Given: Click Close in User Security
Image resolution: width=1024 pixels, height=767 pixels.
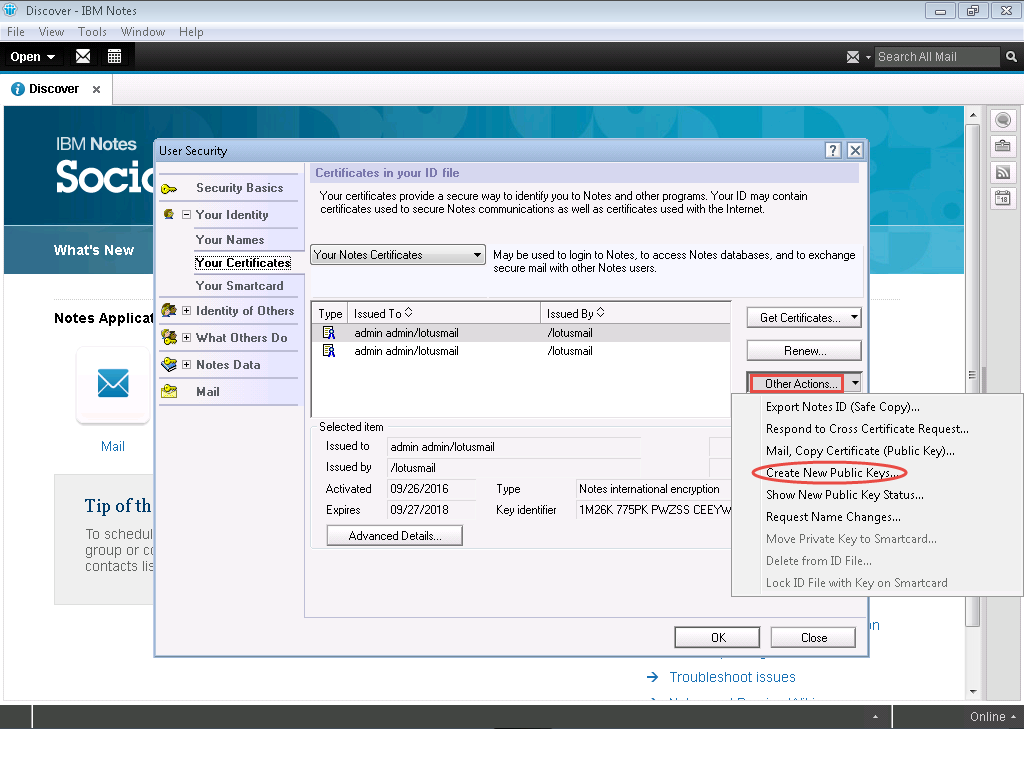Looking at the screenshot, I should click(x=813, y=638).
